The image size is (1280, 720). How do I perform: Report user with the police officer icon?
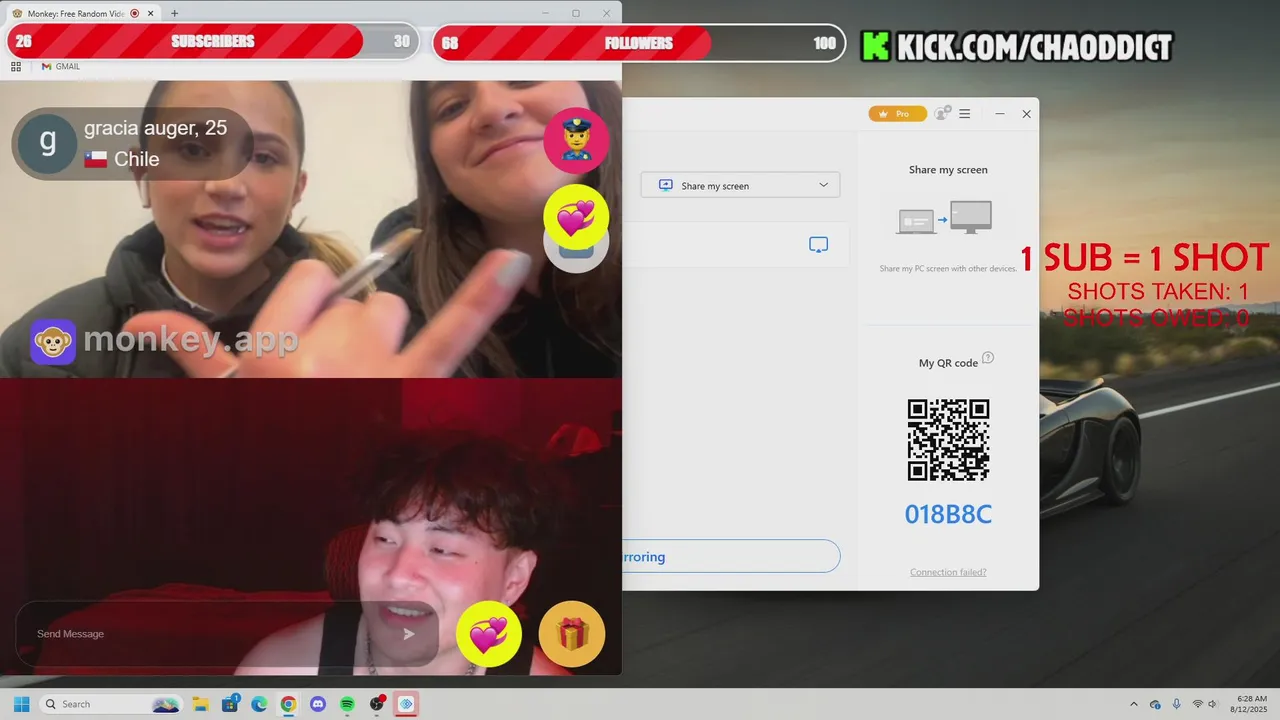pos(577,141)
